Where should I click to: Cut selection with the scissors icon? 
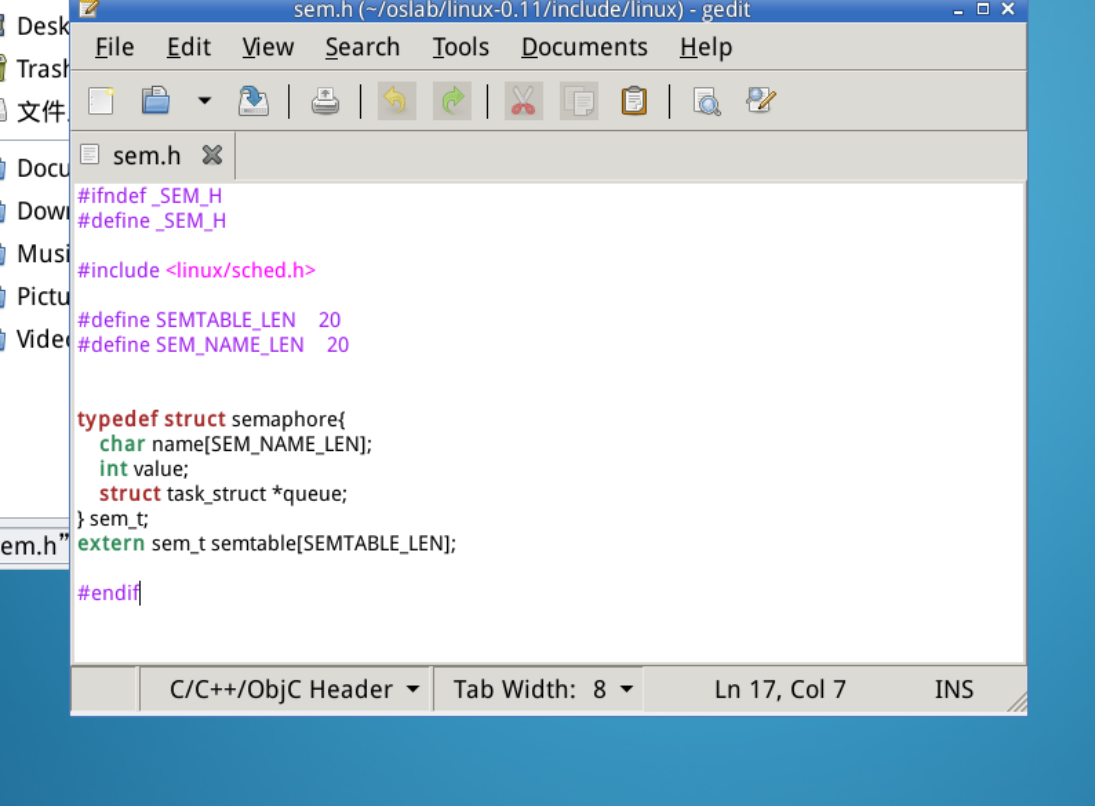click(x=523, y=101)
